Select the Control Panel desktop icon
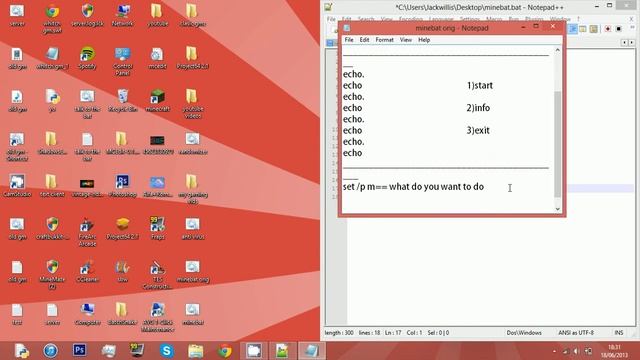Screen dimensions: 640x360 [x=122, y=62]
